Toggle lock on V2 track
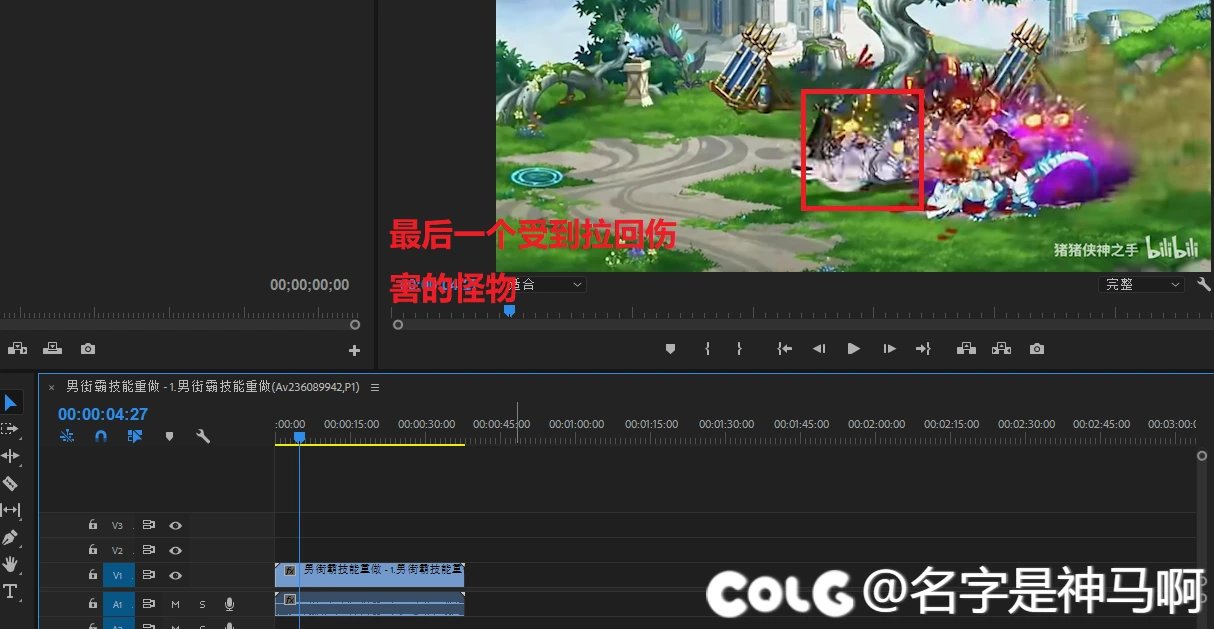The height and width of the screenshot is (629, 1214). 93,550
